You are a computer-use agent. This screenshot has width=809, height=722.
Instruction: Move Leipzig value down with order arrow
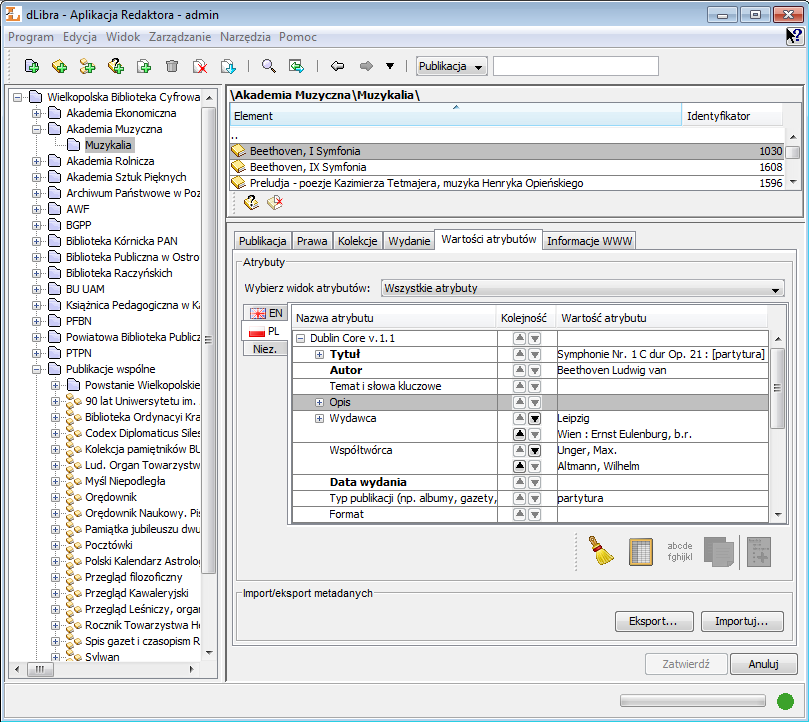[535, 419]
